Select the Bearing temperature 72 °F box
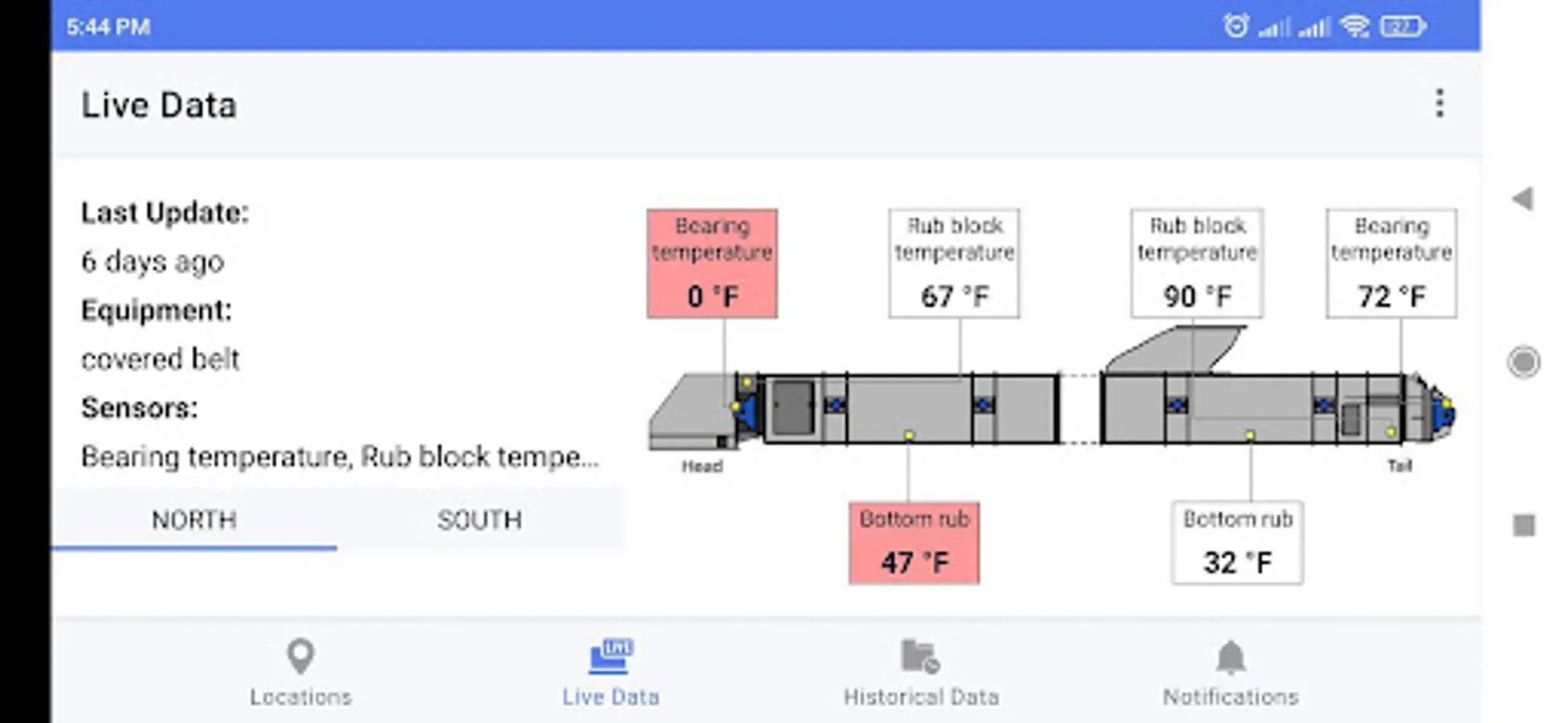 pos(1391,263)
